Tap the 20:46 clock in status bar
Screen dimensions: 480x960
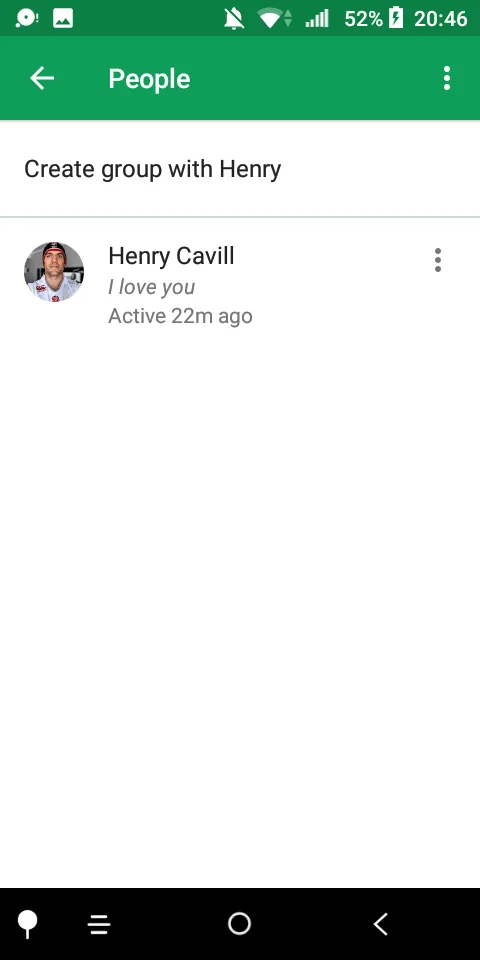pyautogui.click(x=441, y=18)
